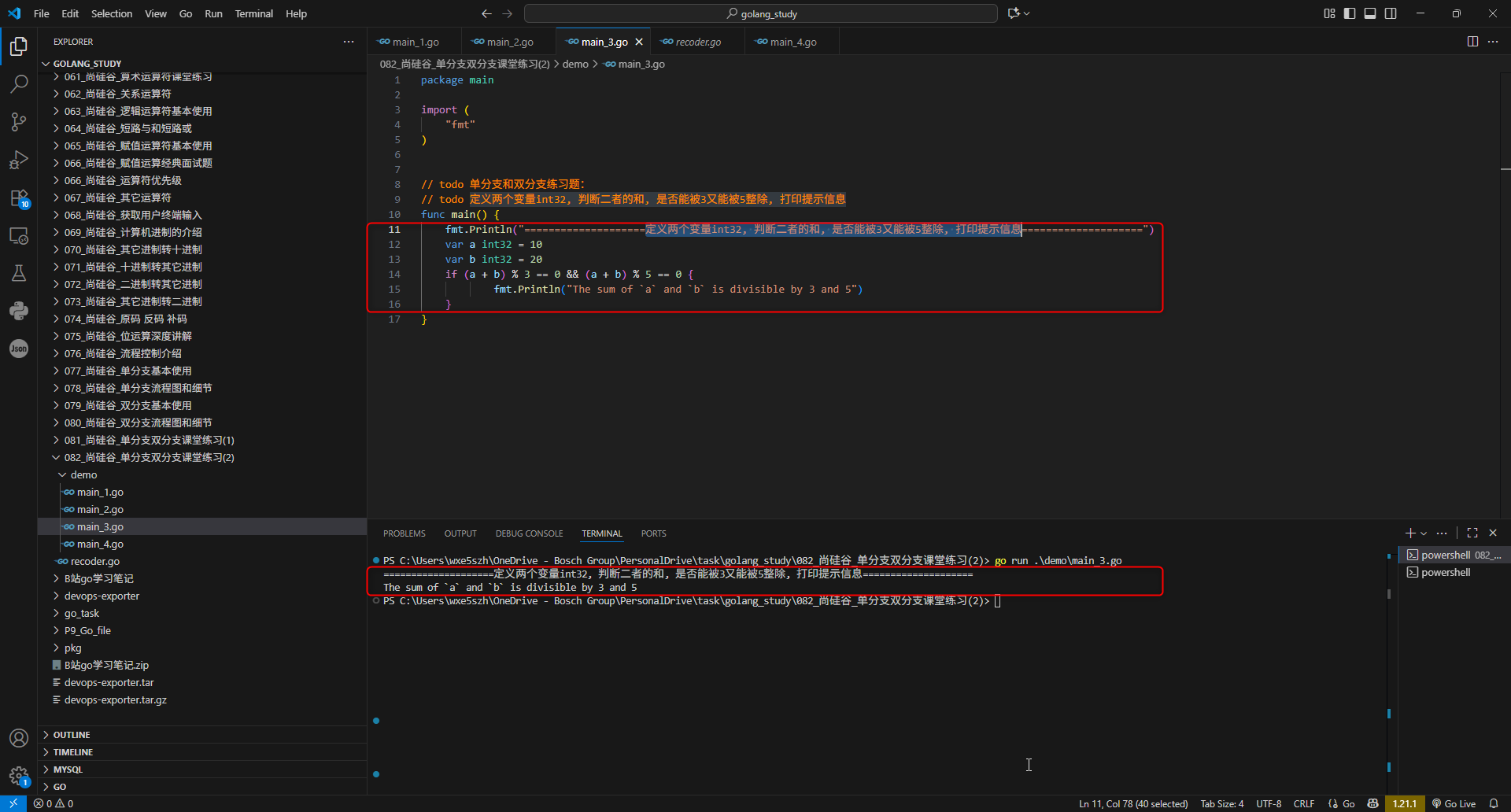Image resolution: width=1511 pixels, height=812 pixels.
Task: Open the Remote Explorer view
Action: (19, 235)
